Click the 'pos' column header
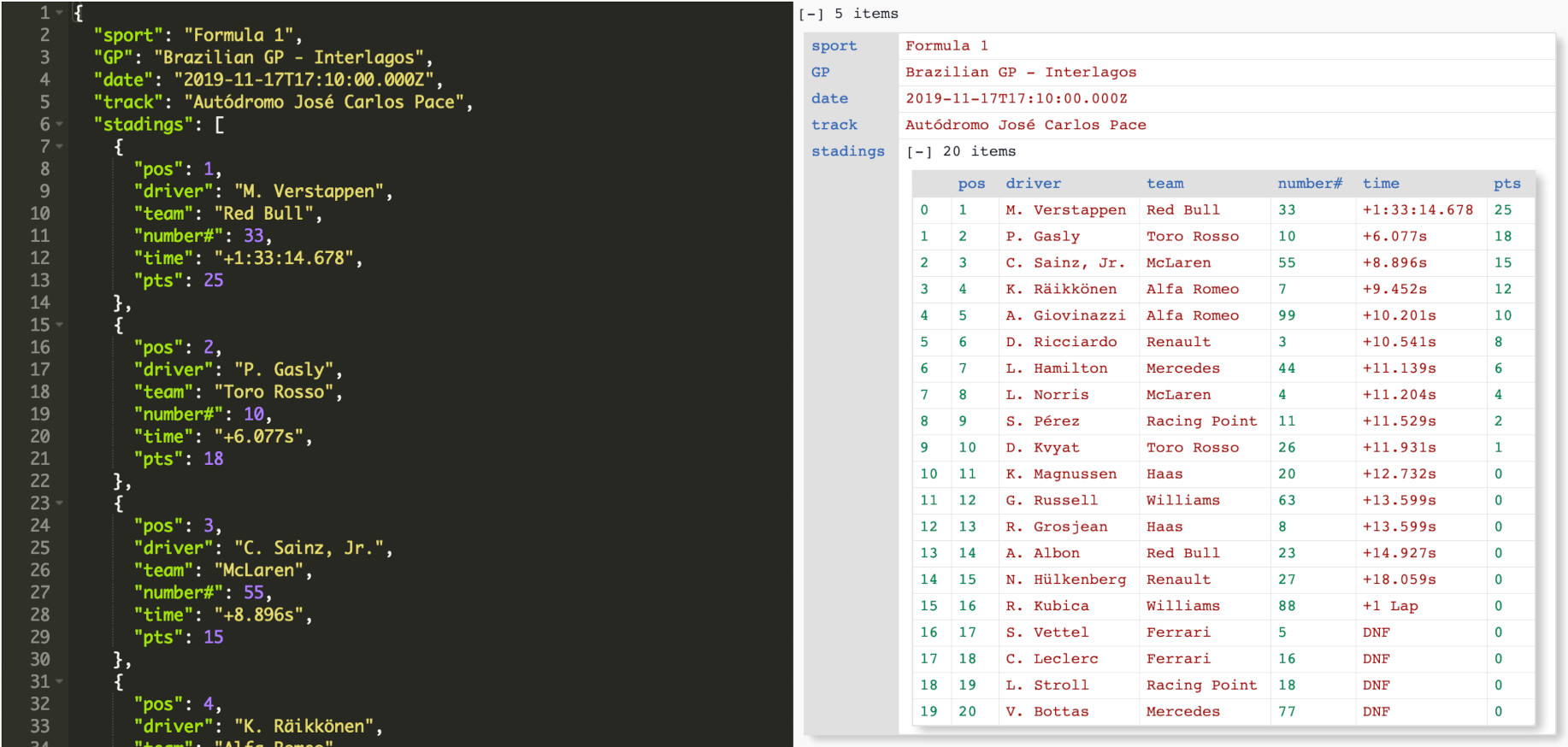1568x747 pixels. coord(971,184)
